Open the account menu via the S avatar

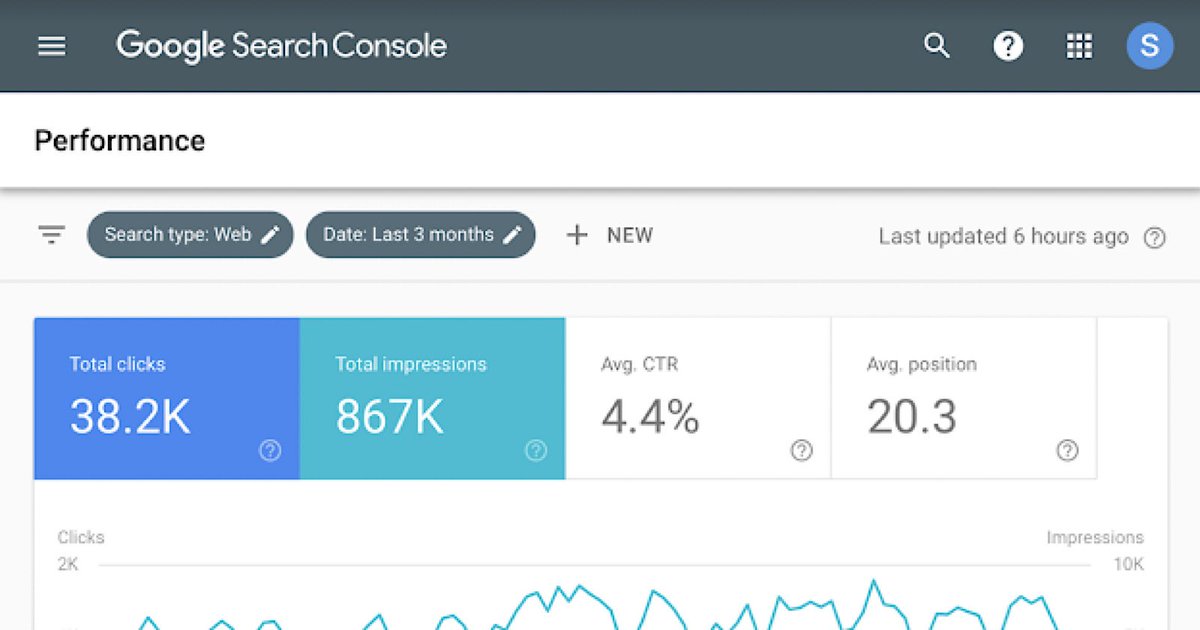pos(1150,46)
